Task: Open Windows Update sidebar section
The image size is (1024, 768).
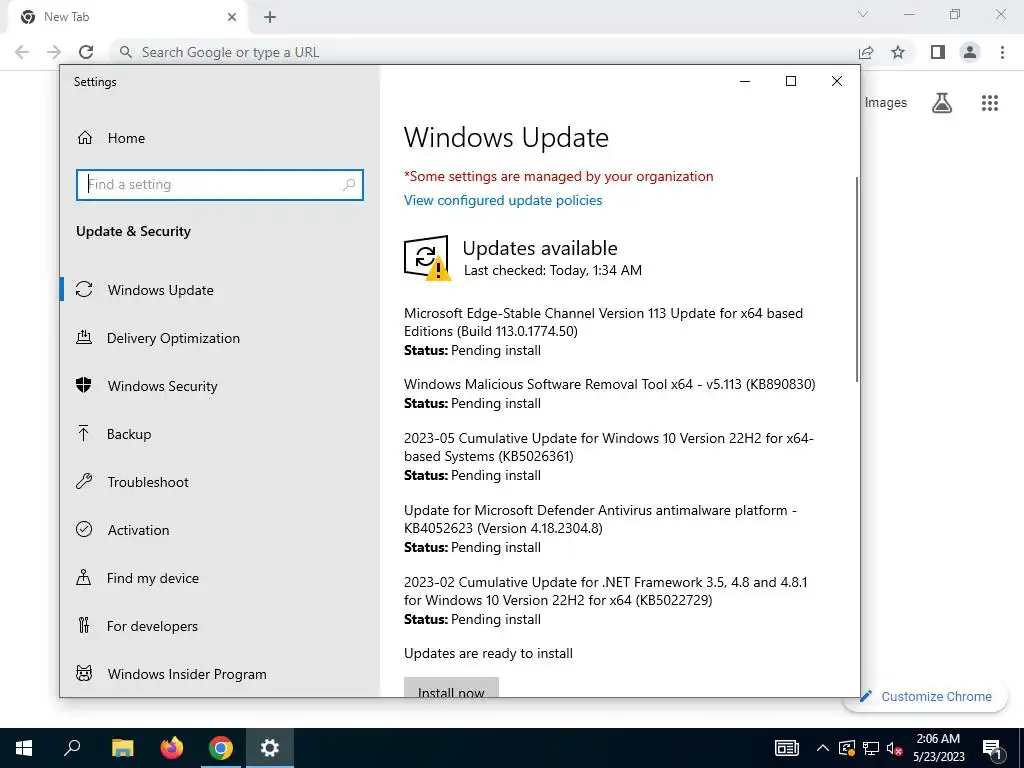Action: [160, 290]
